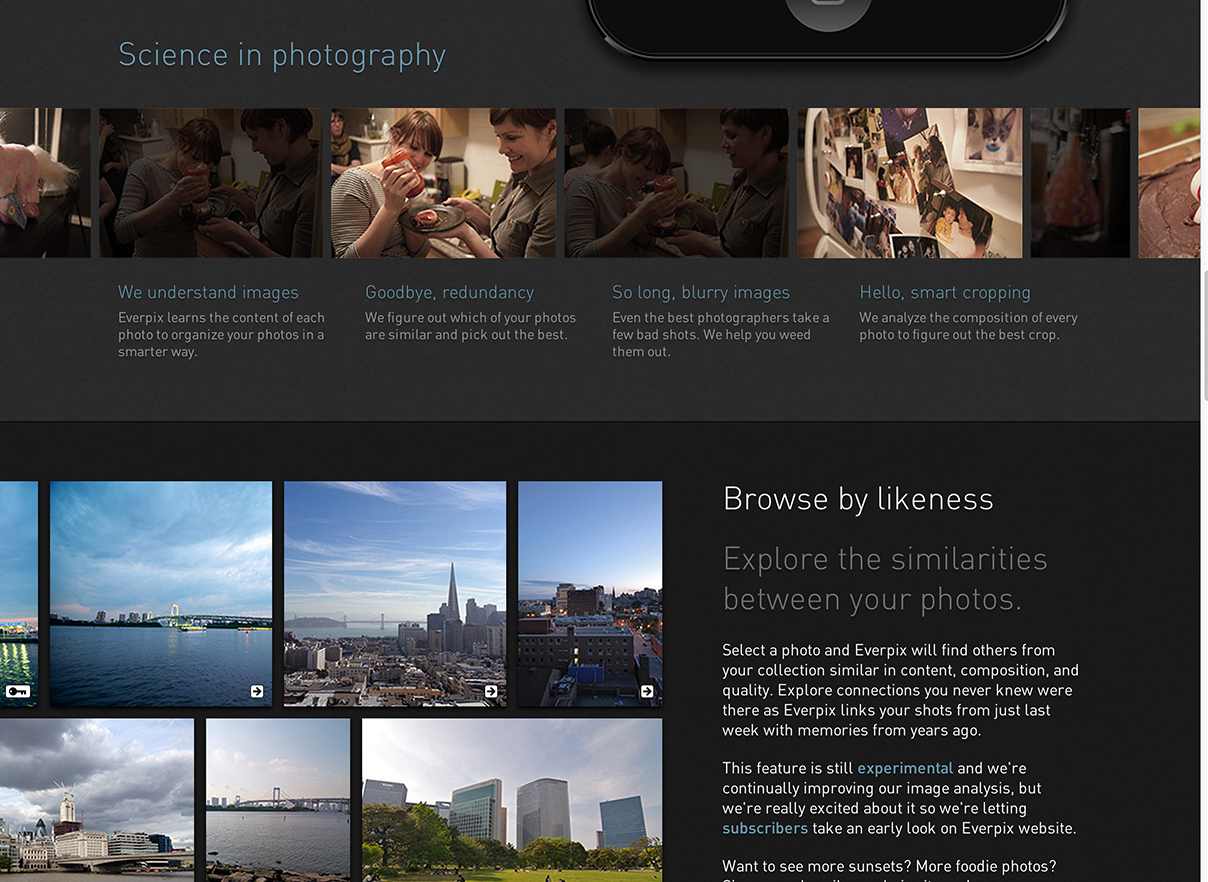Viewport: 1208px width, 882px height.
Task: Open the 'experimental' link
Action: point(905,768)
